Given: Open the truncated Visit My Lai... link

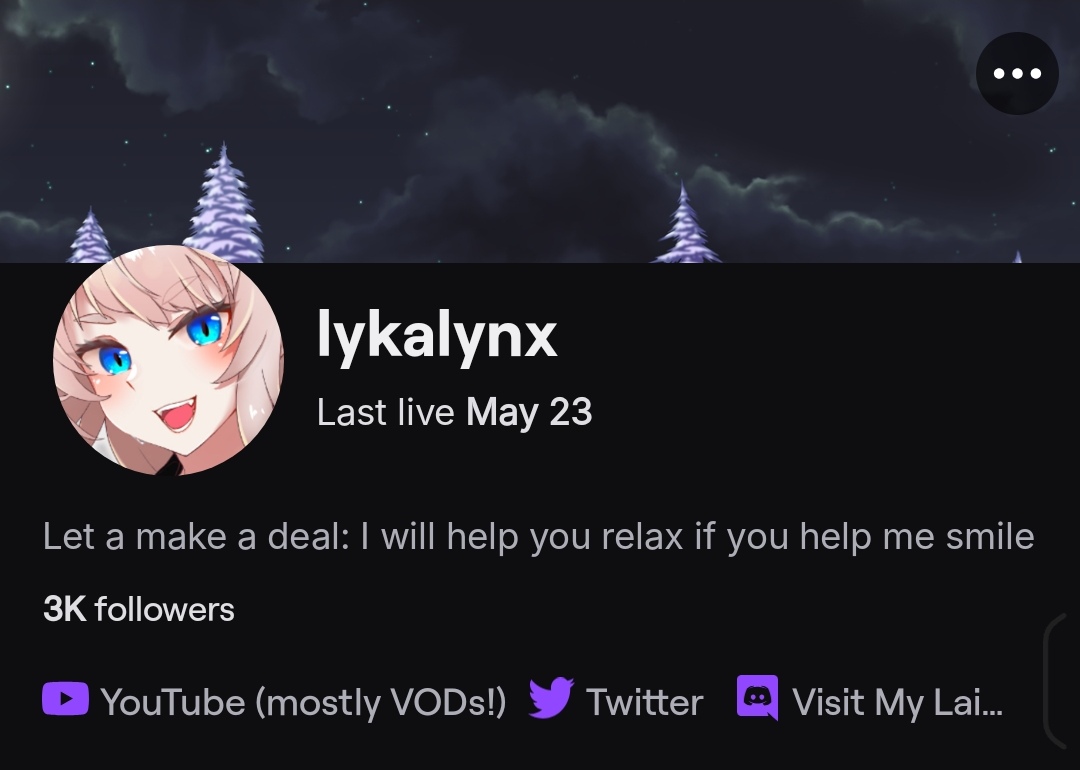Looking at the screenshot, I should pos(897,702).
